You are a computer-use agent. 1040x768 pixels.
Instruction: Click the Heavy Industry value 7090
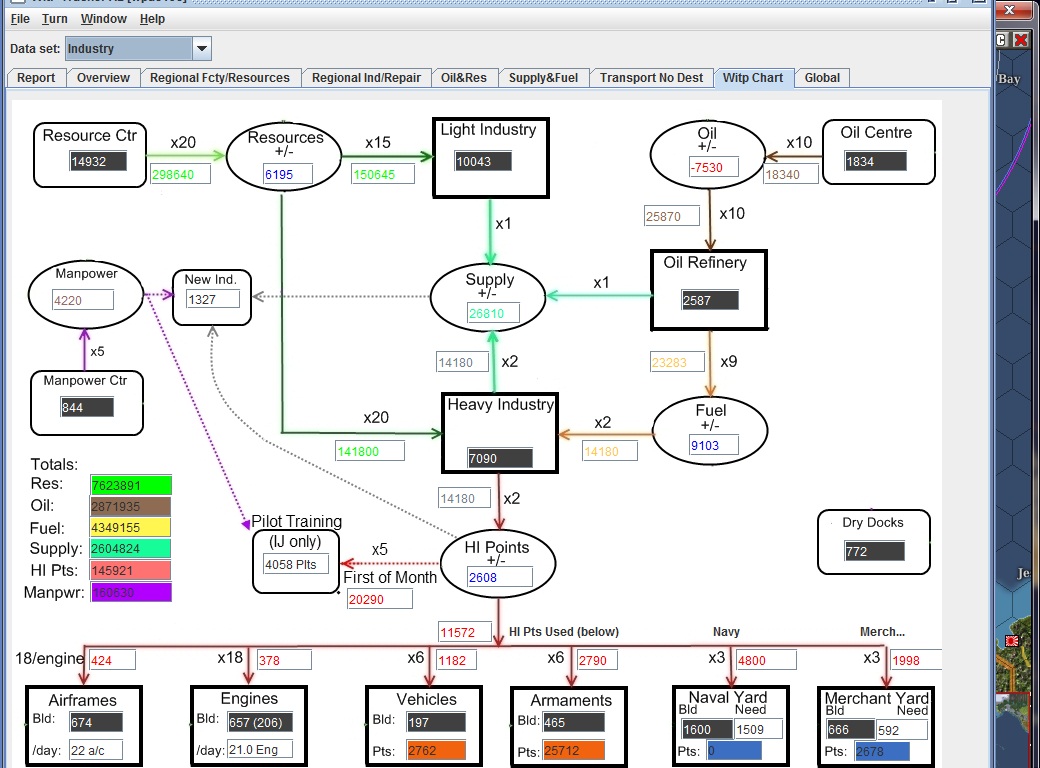(500, 458)
